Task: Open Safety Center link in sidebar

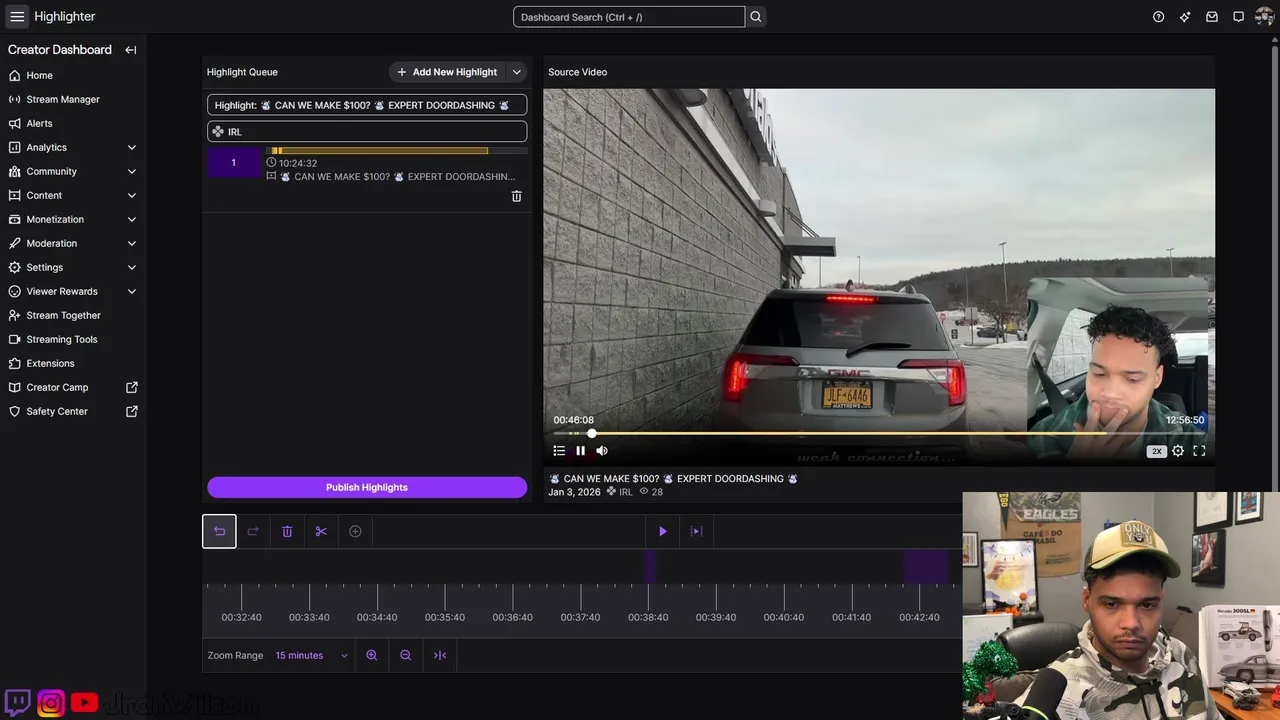Action: (57, 411)
